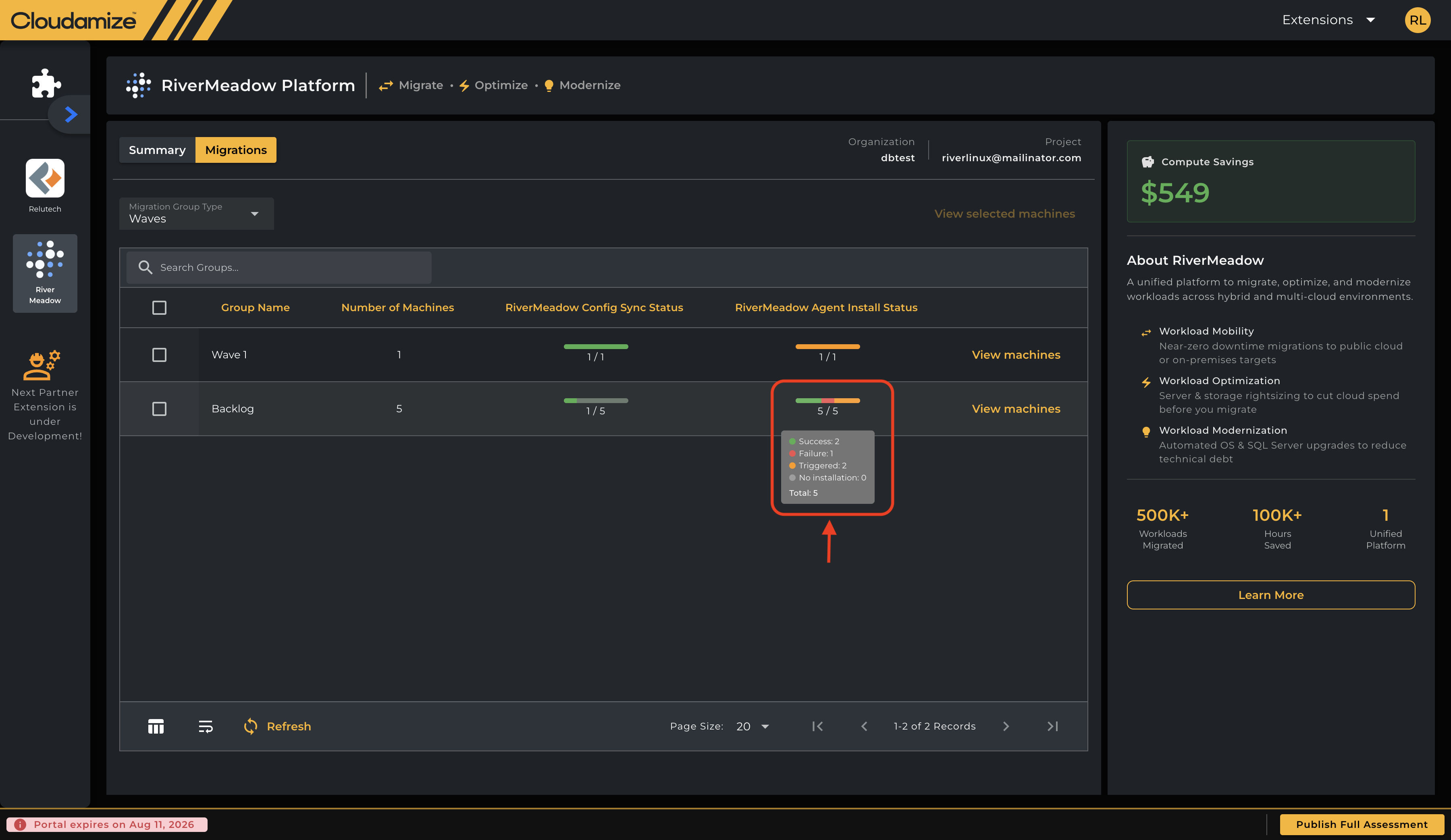
Task: Click the Cloudamize logo
Action: pos(74,21)
